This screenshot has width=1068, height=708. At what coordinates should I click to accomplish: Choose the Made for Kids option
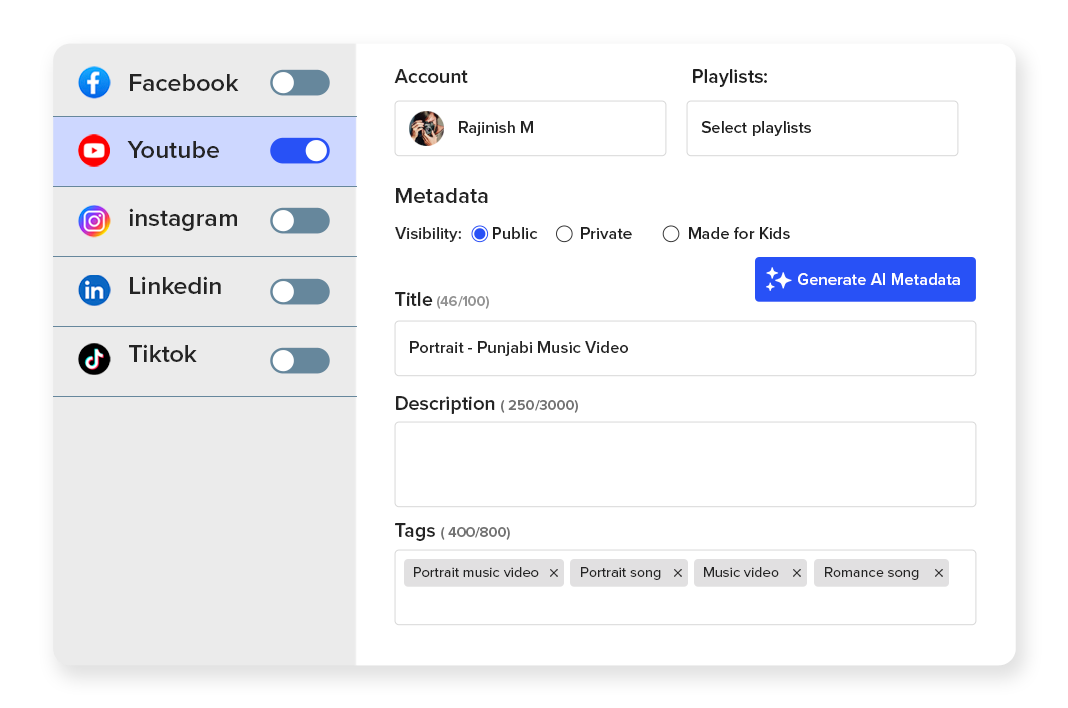pyautogui.click(x=671, y=234)
